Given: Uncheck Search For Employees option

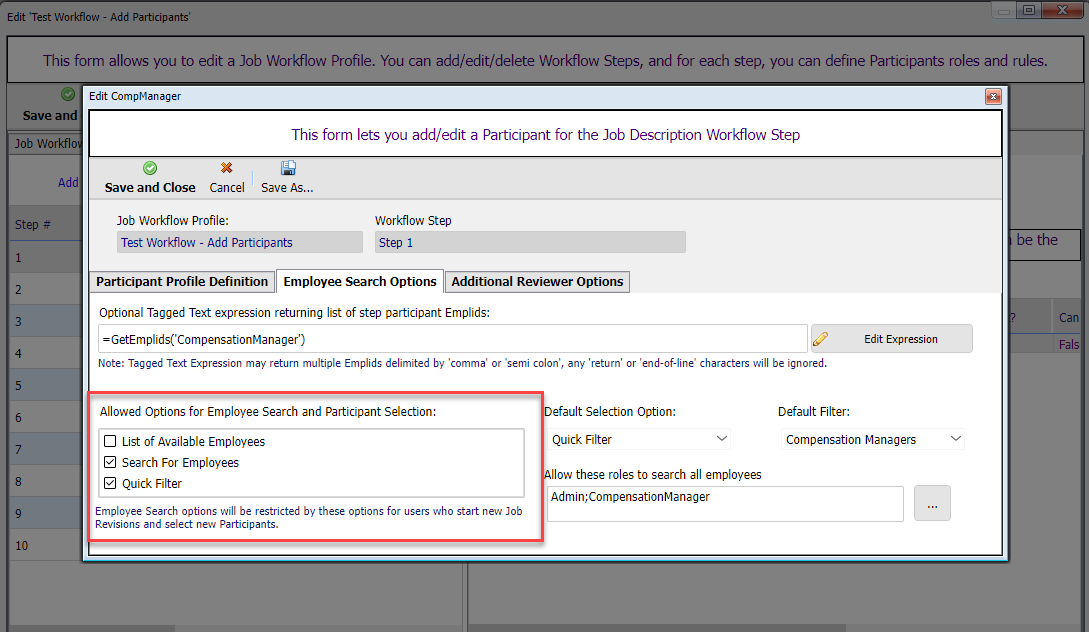Looking at the screenshot, I should [109, 462].
